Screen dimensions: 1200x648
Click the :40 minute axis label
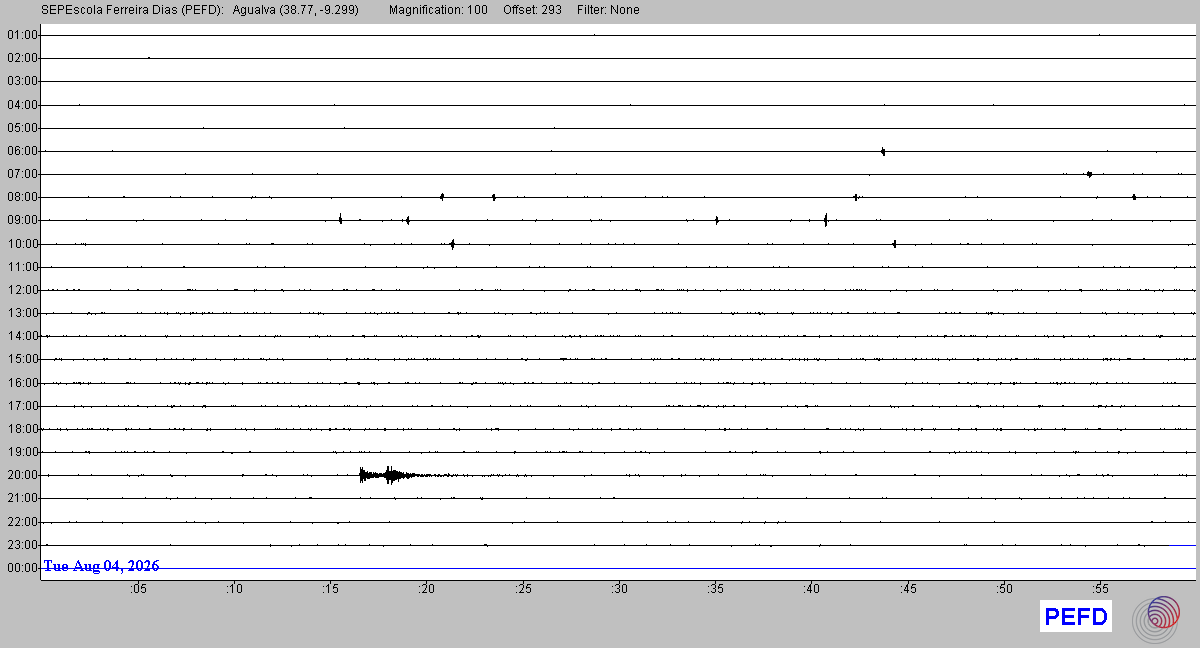(812, 589)
